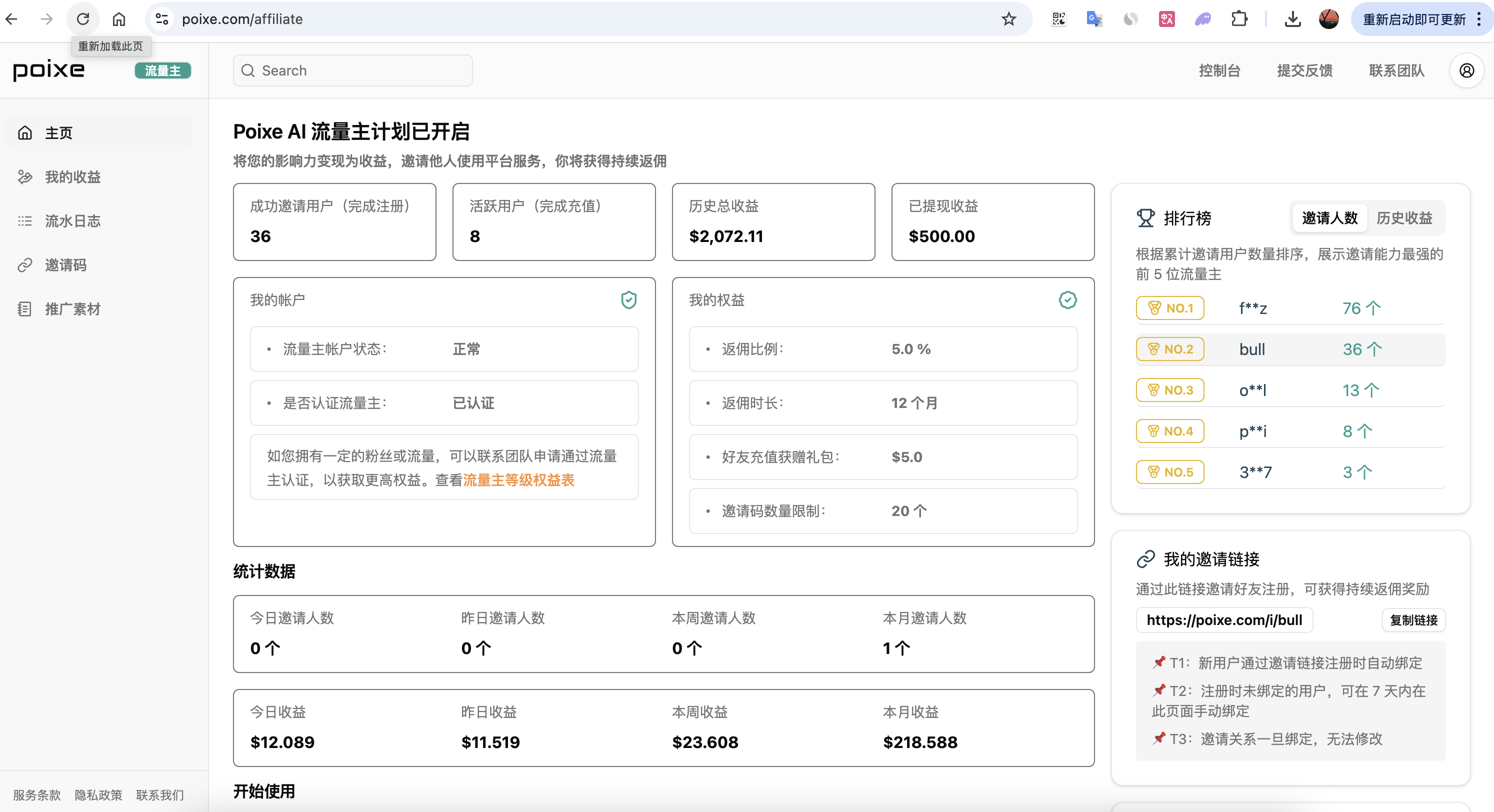Click 控制台 in the top navigation
This screenshot has width=1494, height=812.
1219,71
